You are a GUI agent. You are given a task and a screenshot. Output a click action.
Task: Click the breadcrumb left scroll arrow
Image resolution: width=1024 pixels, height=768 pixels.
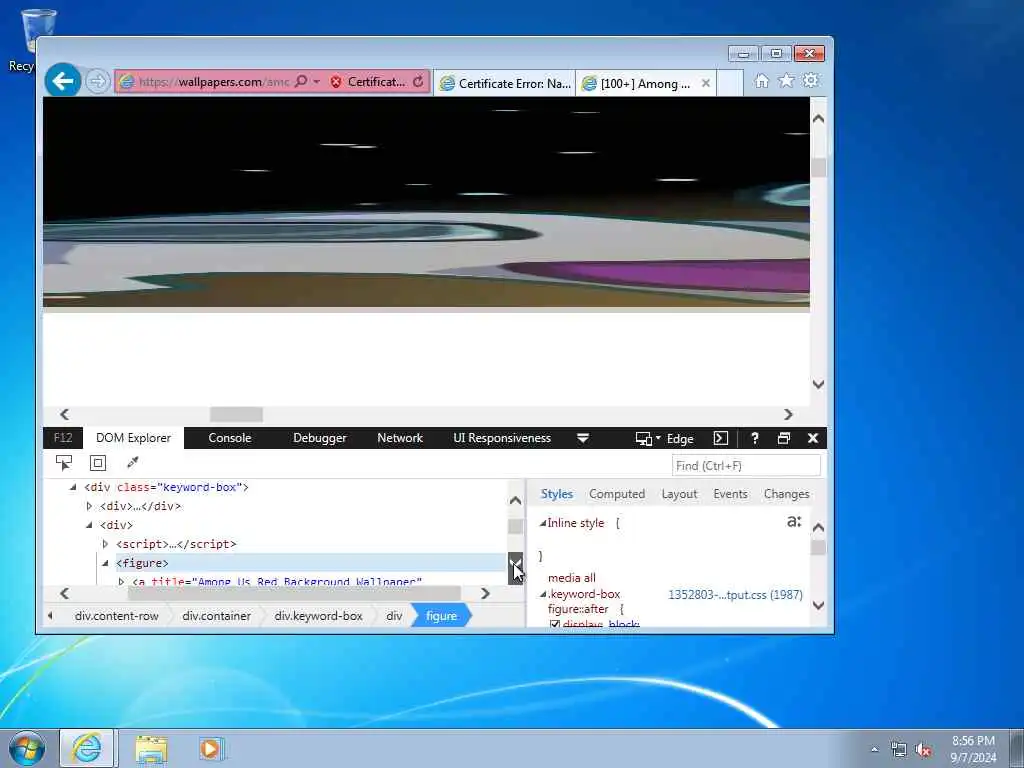pyautogui.click(x=50, y=616)
